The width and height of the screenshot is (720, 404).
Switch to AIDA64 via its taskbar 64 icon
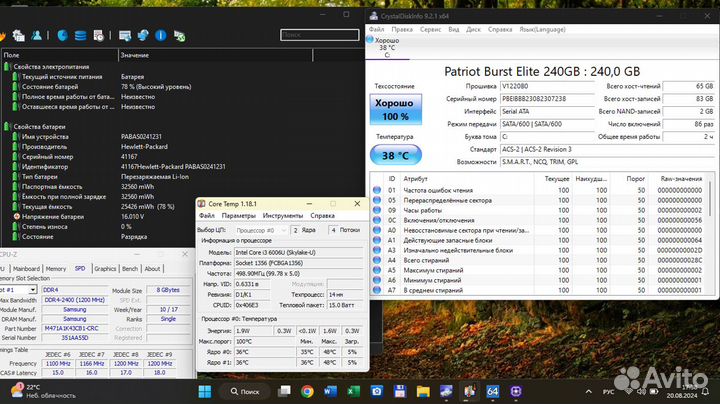492,391
